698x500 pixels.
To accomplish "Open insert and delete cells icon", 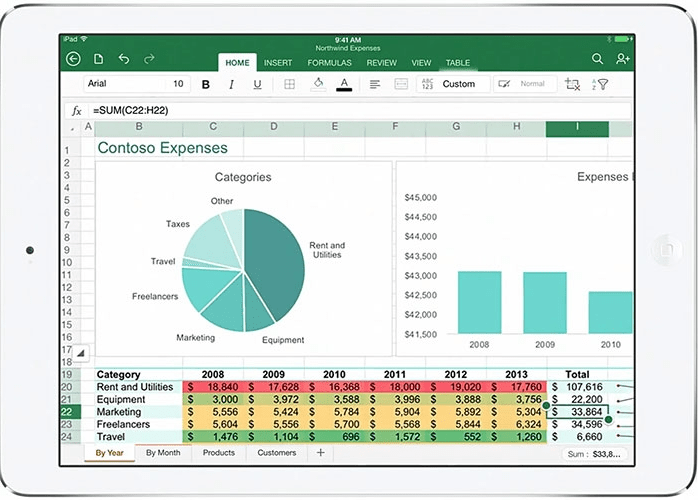I will click(x=572, y=85).
